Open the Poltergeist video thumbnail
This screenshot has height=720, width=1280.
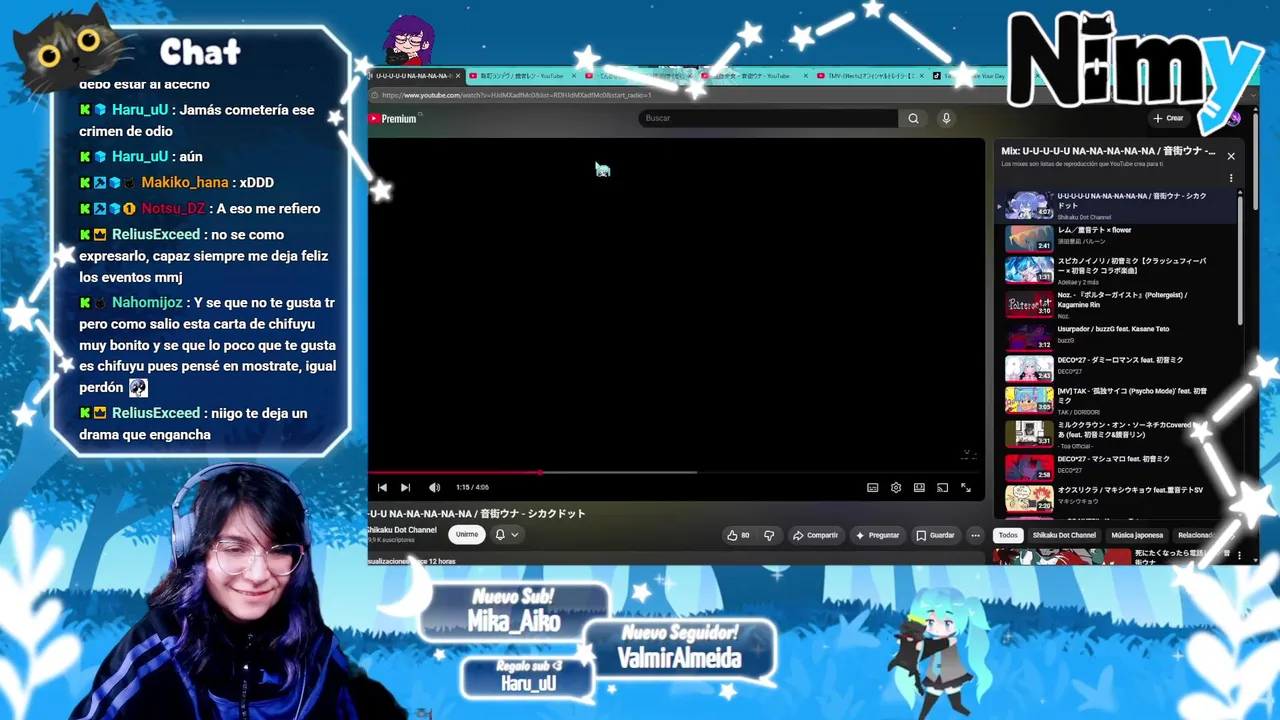[1029, 303]
